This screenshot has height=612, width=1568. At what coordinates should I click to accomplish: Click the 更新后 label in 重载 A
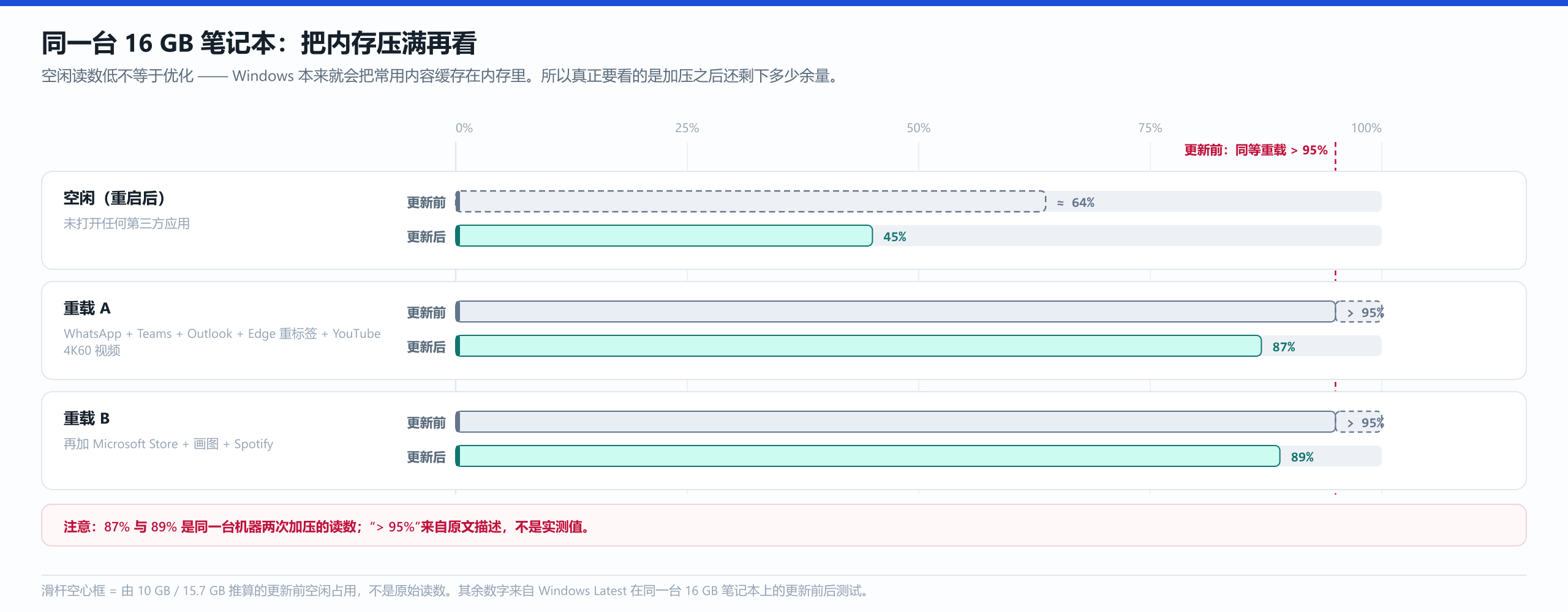tap(426, 347)
